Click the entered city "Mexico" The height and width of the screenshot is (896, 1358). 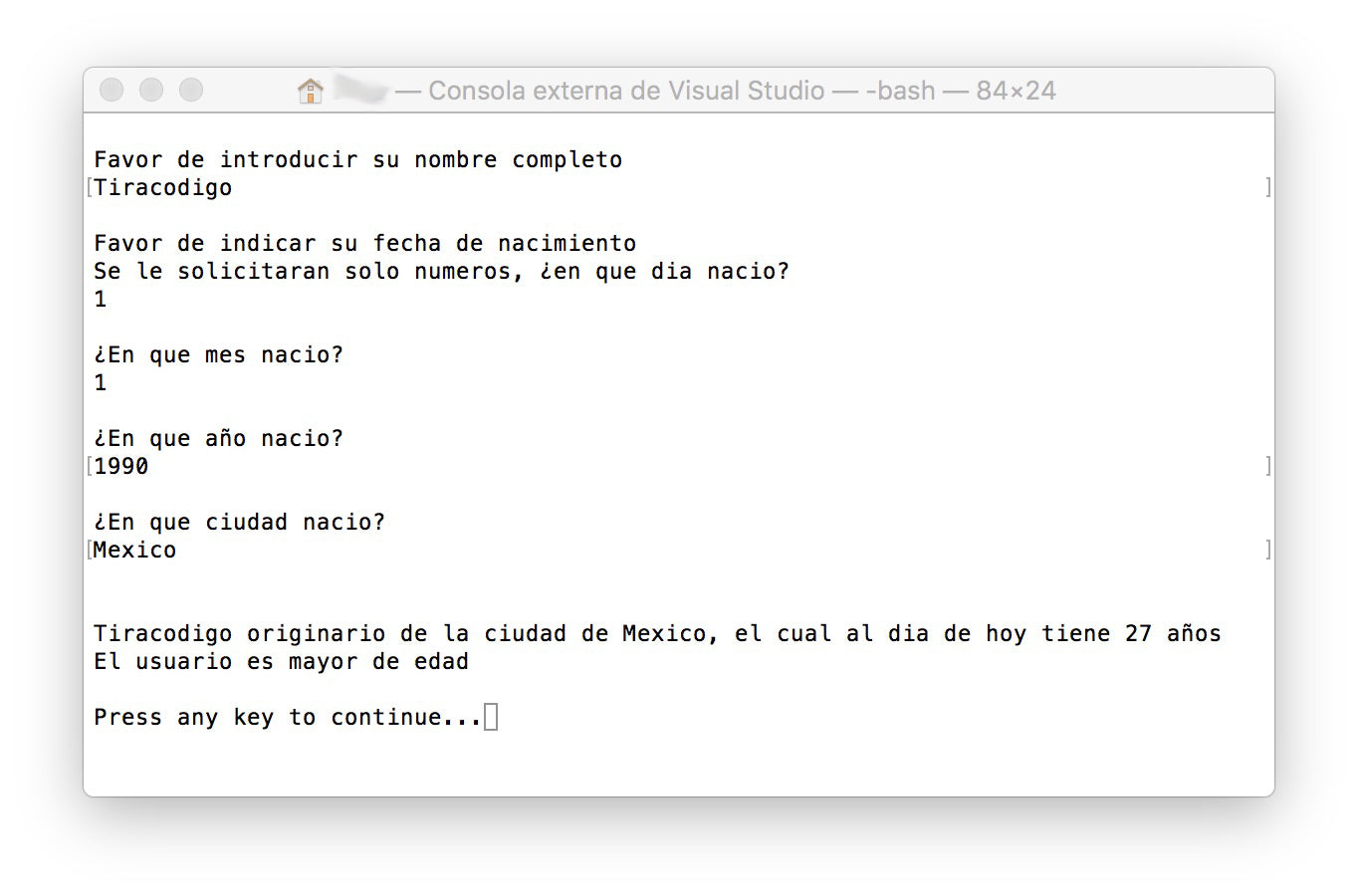(135, 550)
